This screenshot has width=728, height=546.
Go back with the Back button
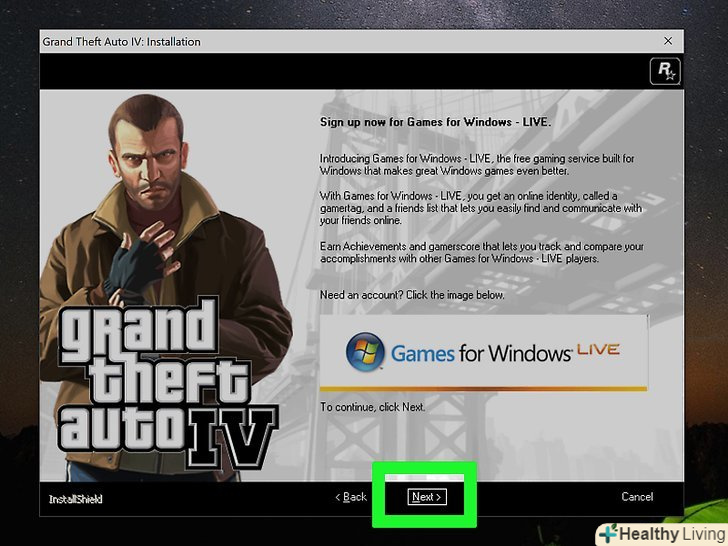tap(351, 497)
